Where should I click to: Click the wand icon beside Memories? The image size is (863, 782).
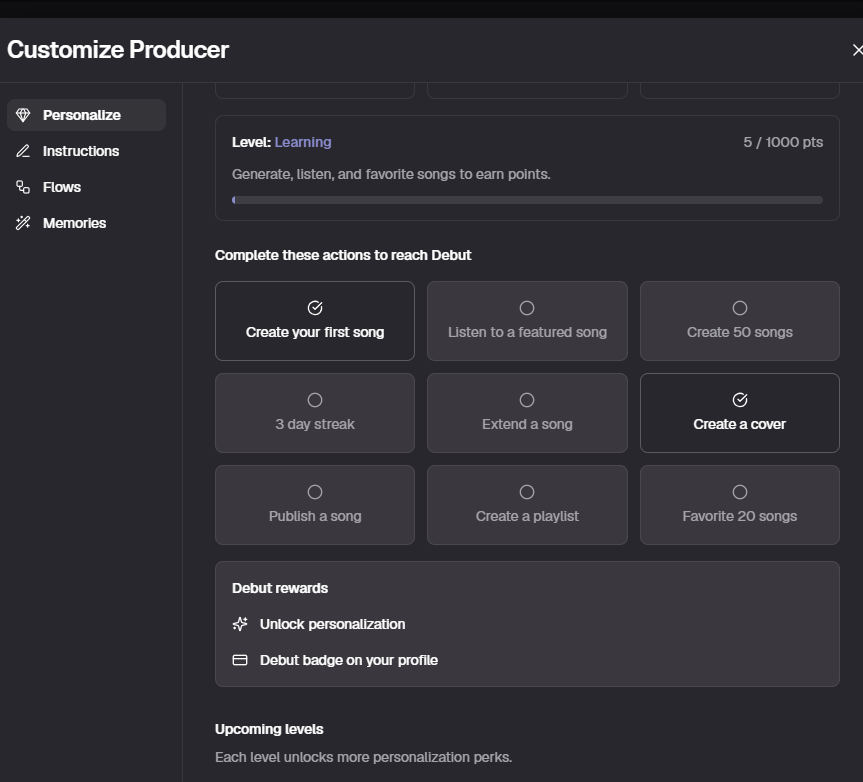[x=23, y=222]
